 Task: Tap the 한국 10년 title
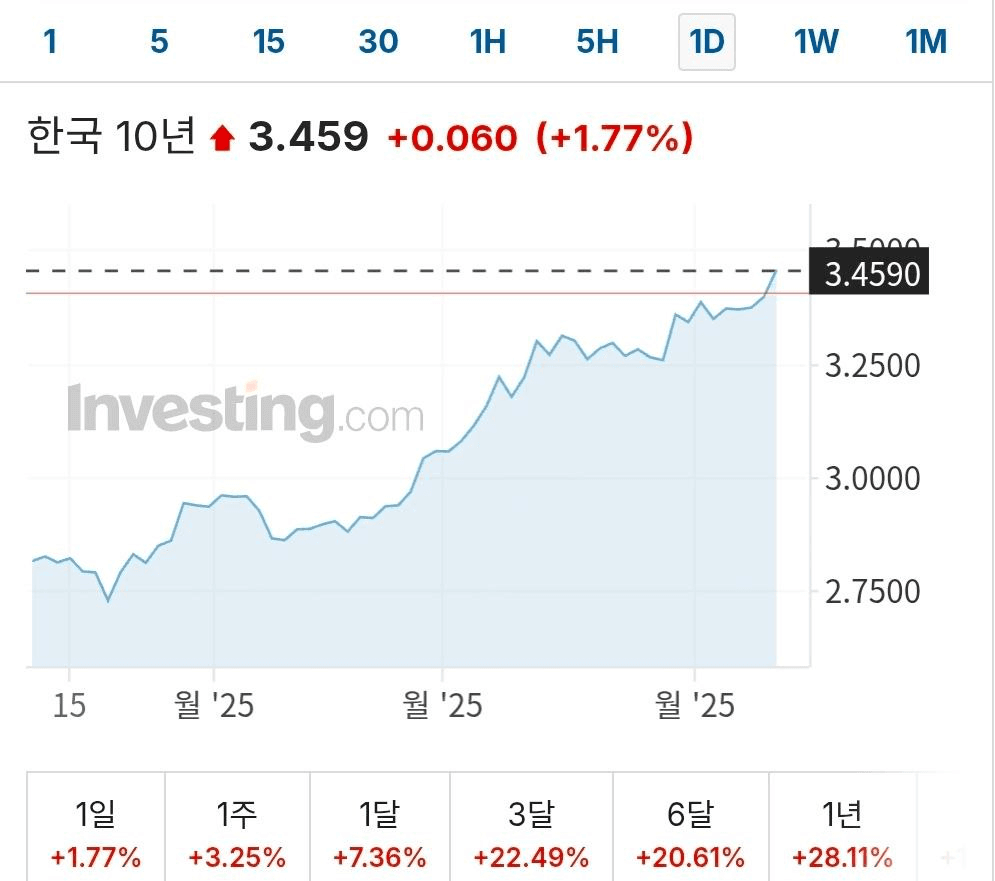[x=110, y=137]
